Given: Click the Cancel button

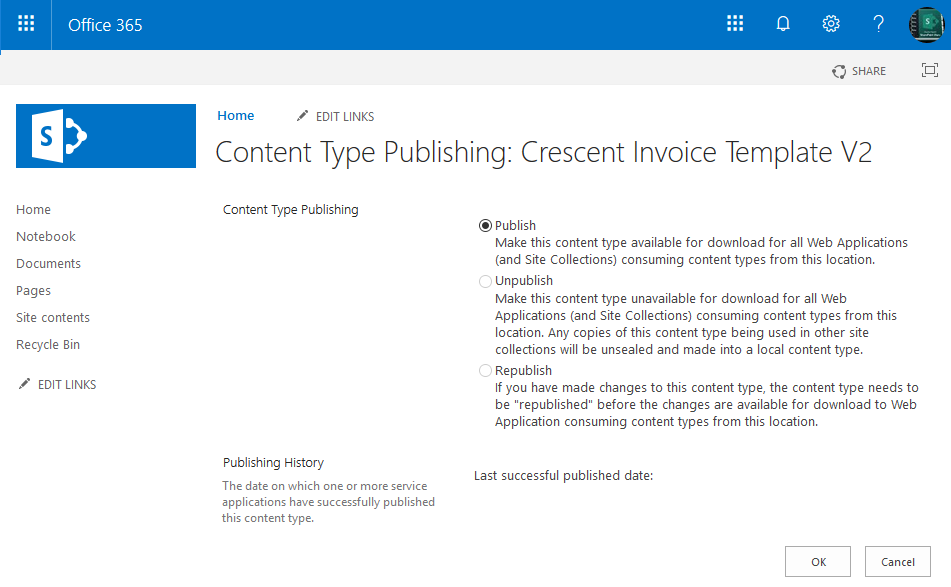Looking at the screenshot, I should click(897, 561).
